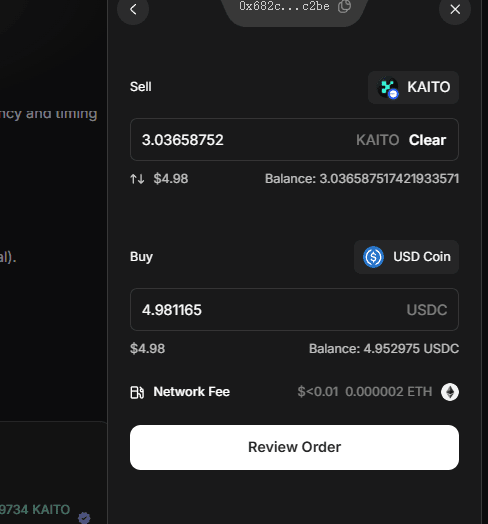Copy the 0x682c...c2be wallet address
This screenshot has width=488, height=524.
click(344, 6)
